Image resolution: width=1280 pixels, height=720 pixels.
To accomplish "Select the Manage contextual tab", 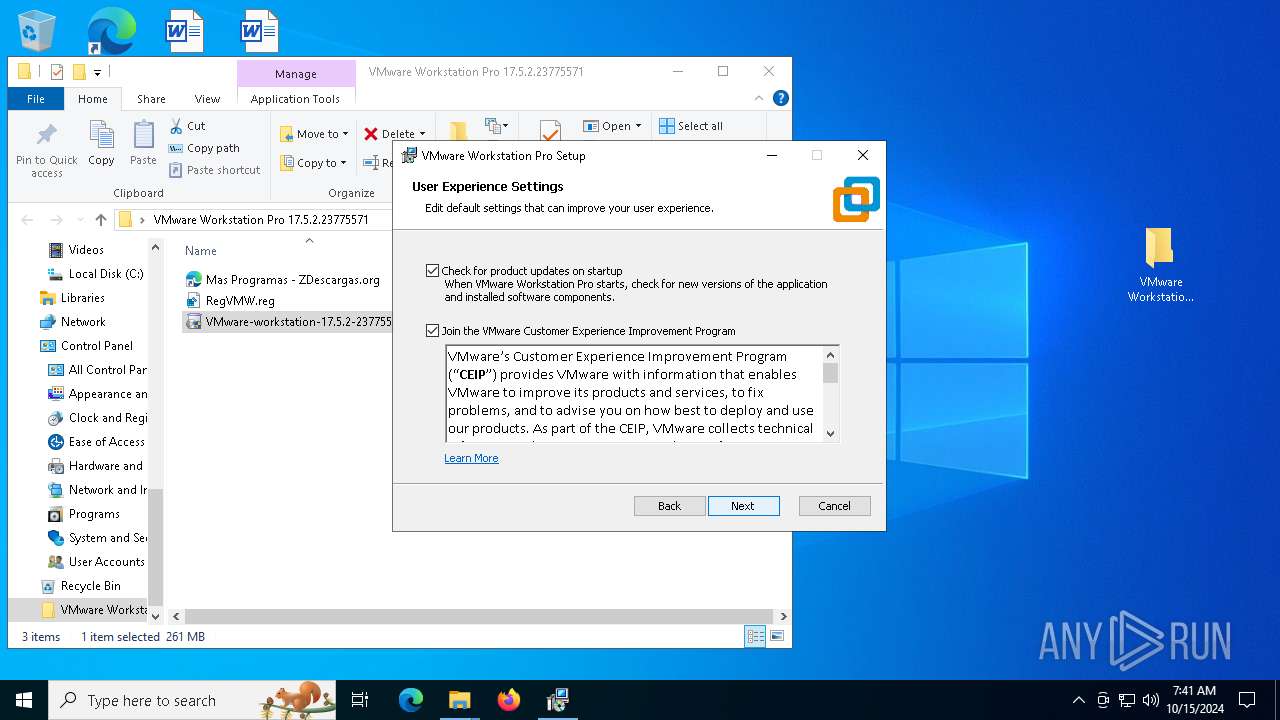I will (x=296, y=74).
